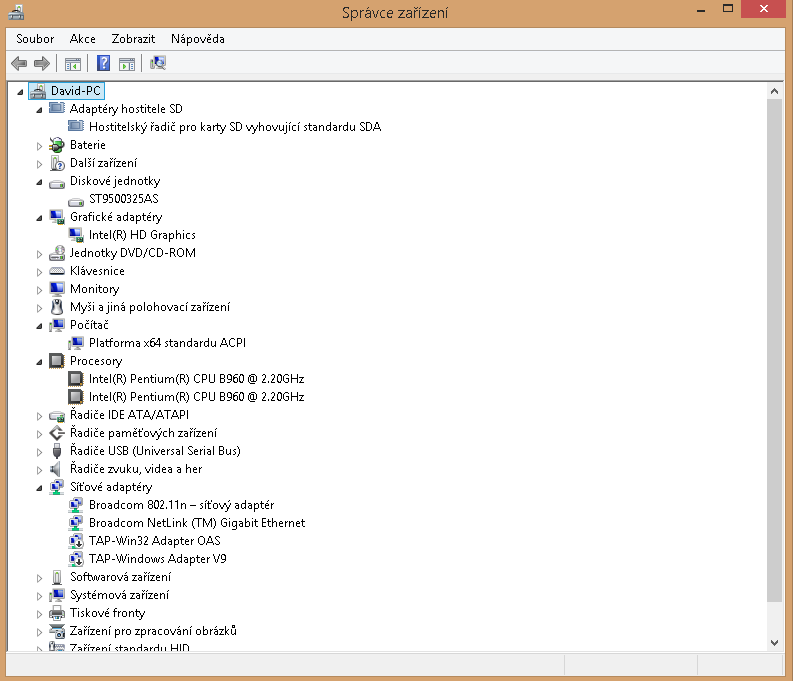793x681 pixels.
Task: Click the David-PC computer icon
Action: (x=38, y=91)
